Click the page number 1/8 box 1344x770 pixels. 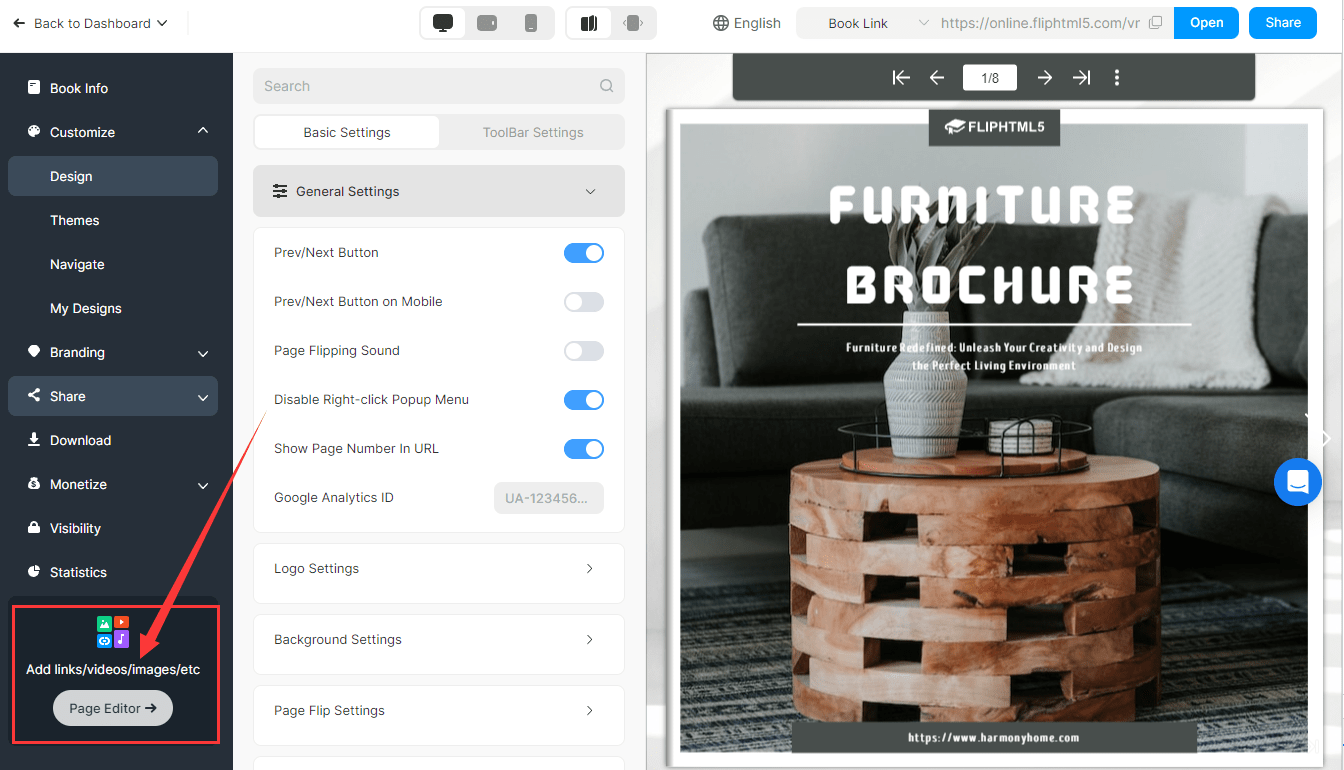(990, 77)
